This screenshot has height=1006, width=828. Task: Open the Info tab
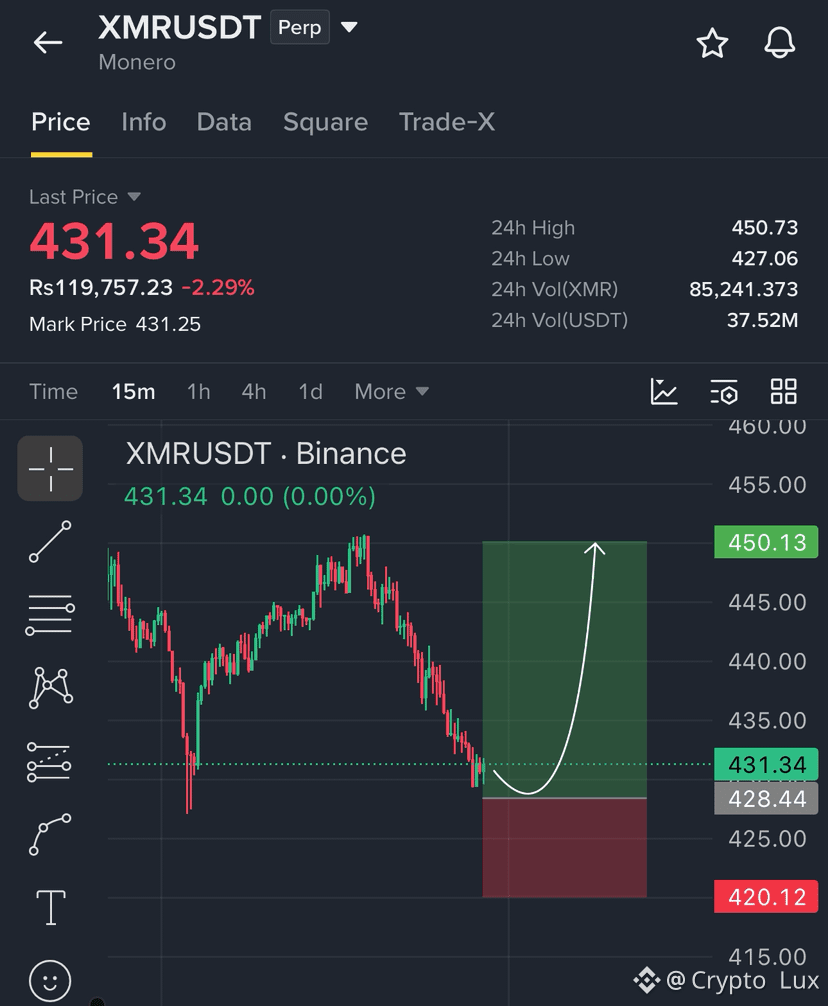tap(144, 122)
